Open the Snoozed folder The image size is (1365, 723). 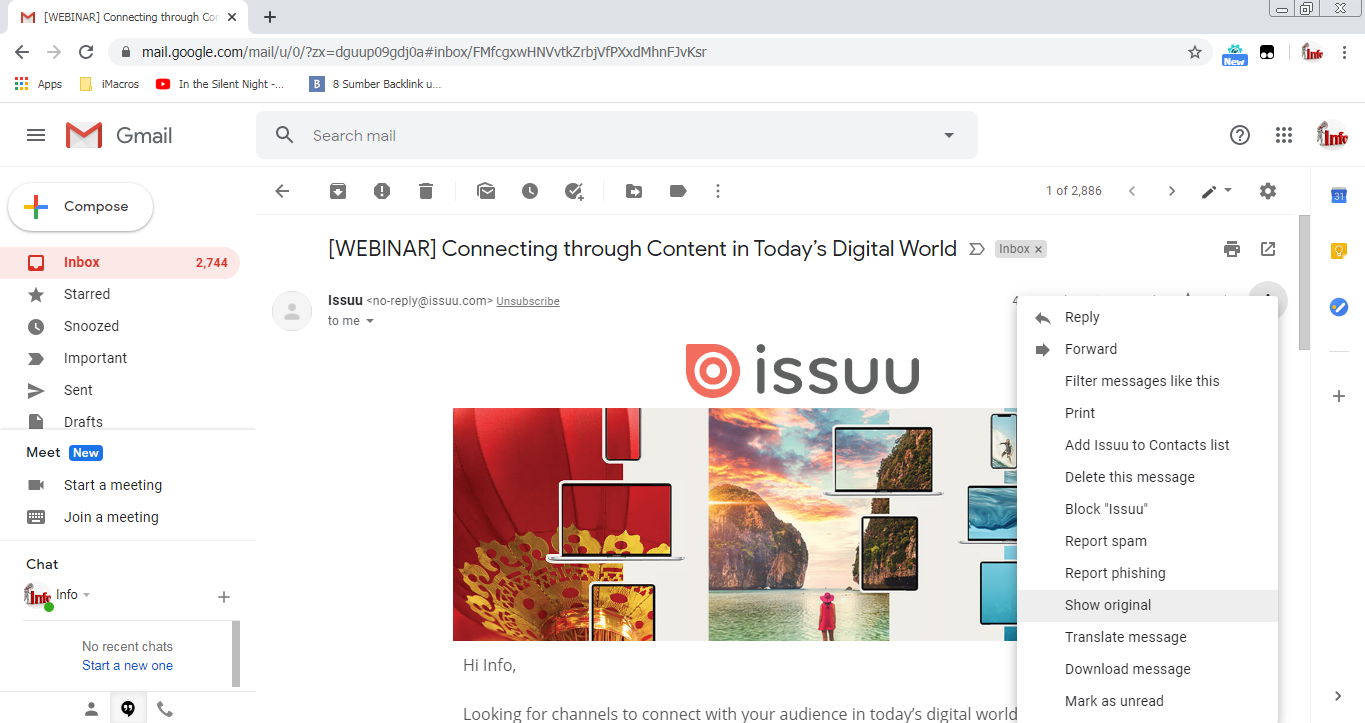click(120, 326)
